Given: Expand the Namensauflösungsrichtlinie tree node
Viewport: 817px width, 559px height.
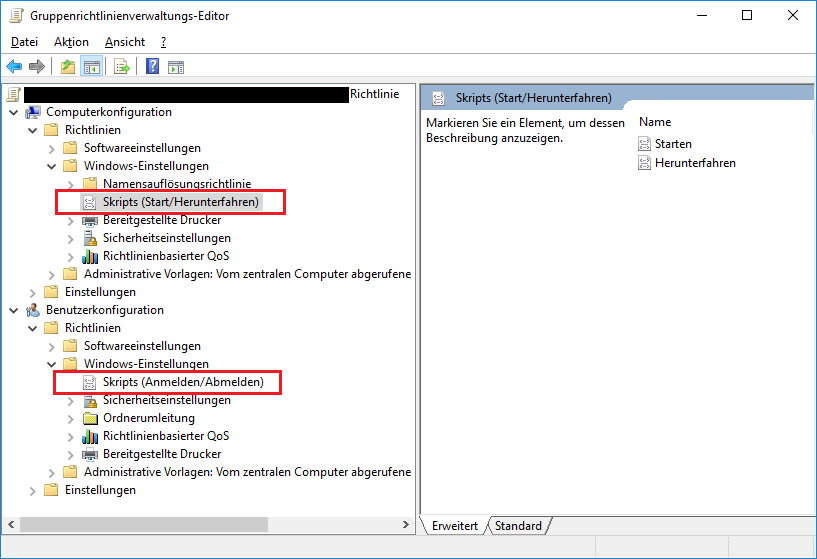Looking at the screenshot, I should [70, 184].
